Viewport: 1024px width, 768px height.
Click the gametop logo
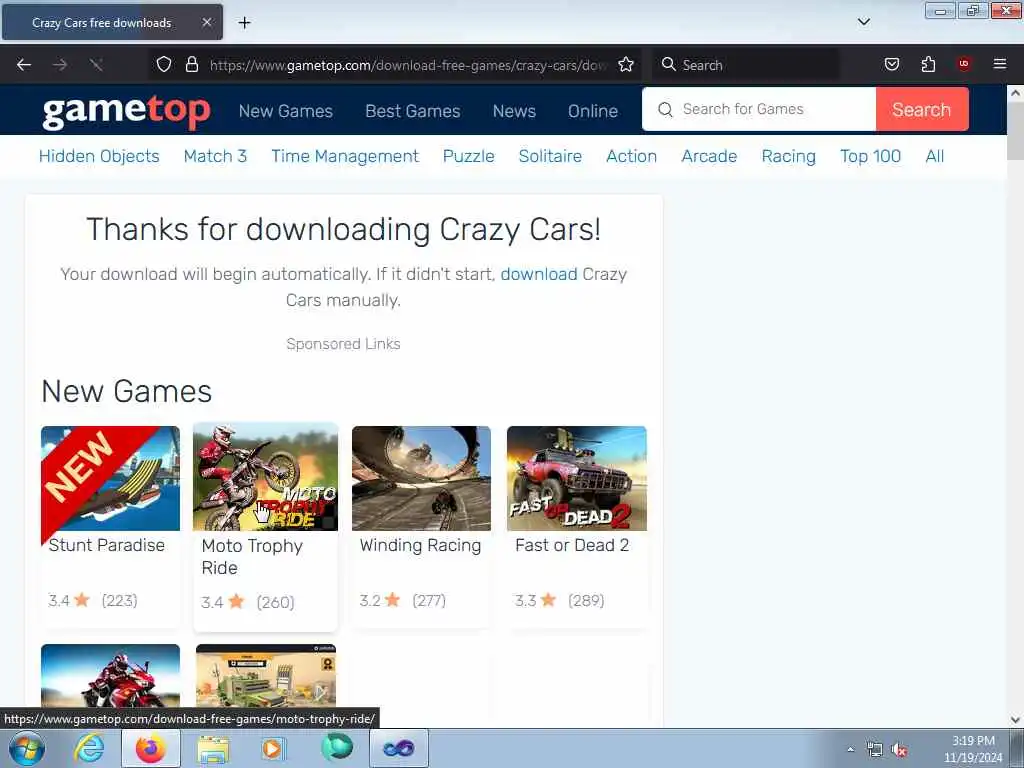[x=127, y=110]
